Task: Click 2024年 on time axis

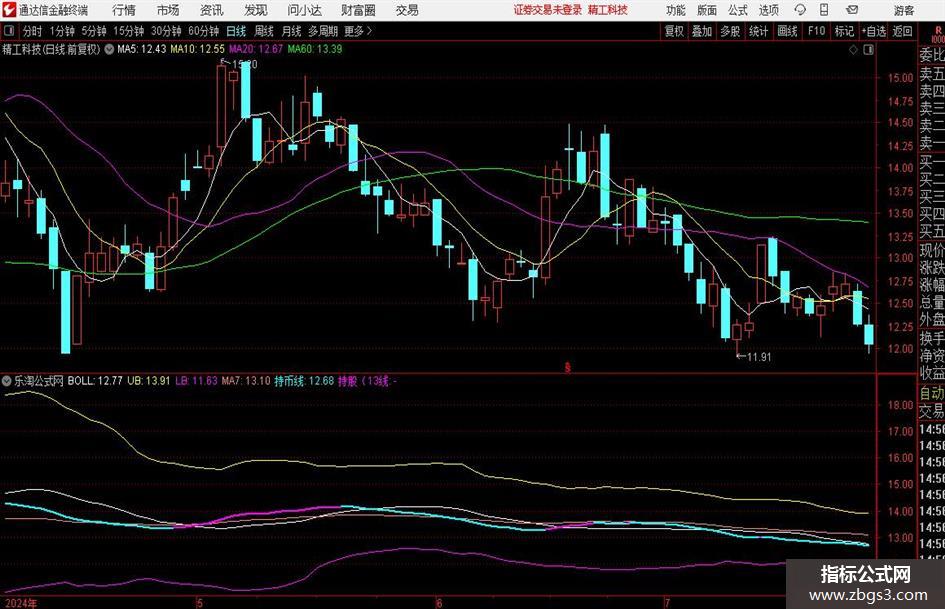Action: click(20, 603)
